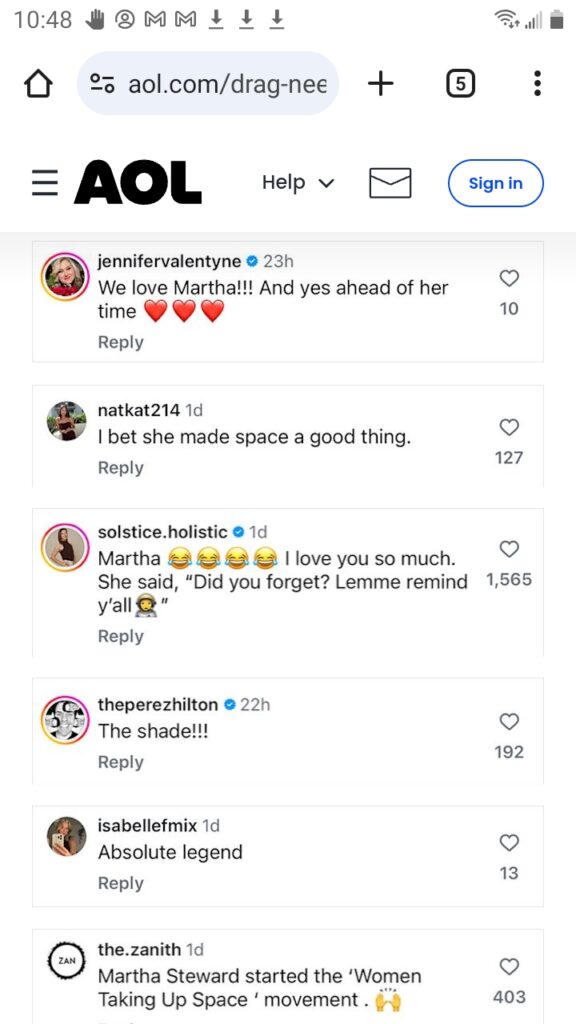
Task: Tap the site settings icon in the address bar
Action: (102, 84)
